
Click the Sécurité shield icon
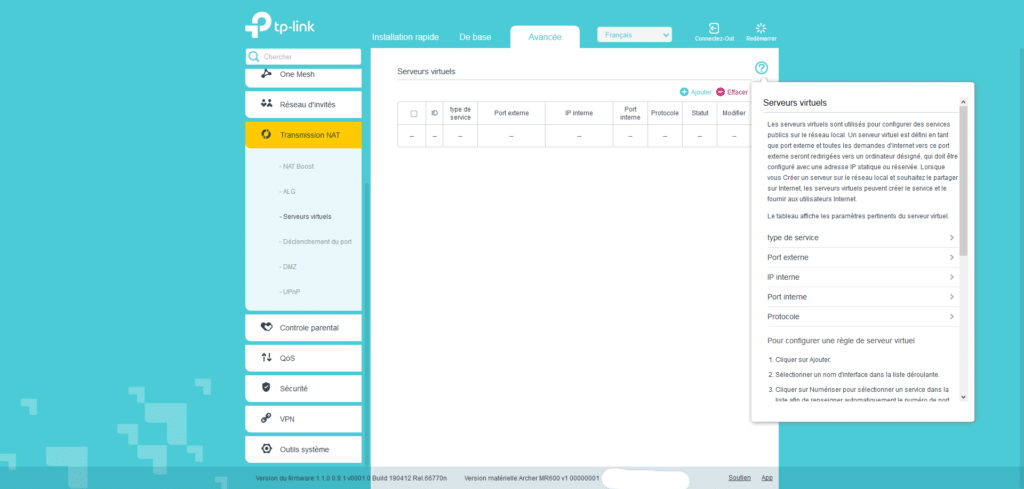pyautogui.click(x=266, y=388)
